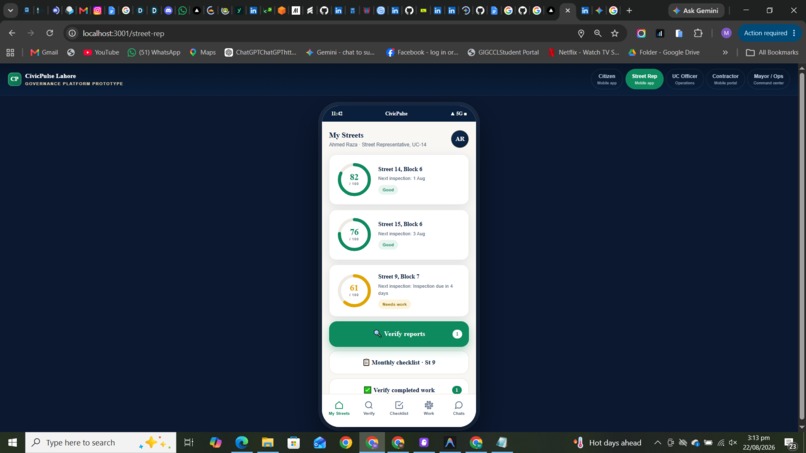The width and height of the screenshot is (806, 453).
Task: Open the WhatsApp bookmark
Action: [x=154, y=52]
